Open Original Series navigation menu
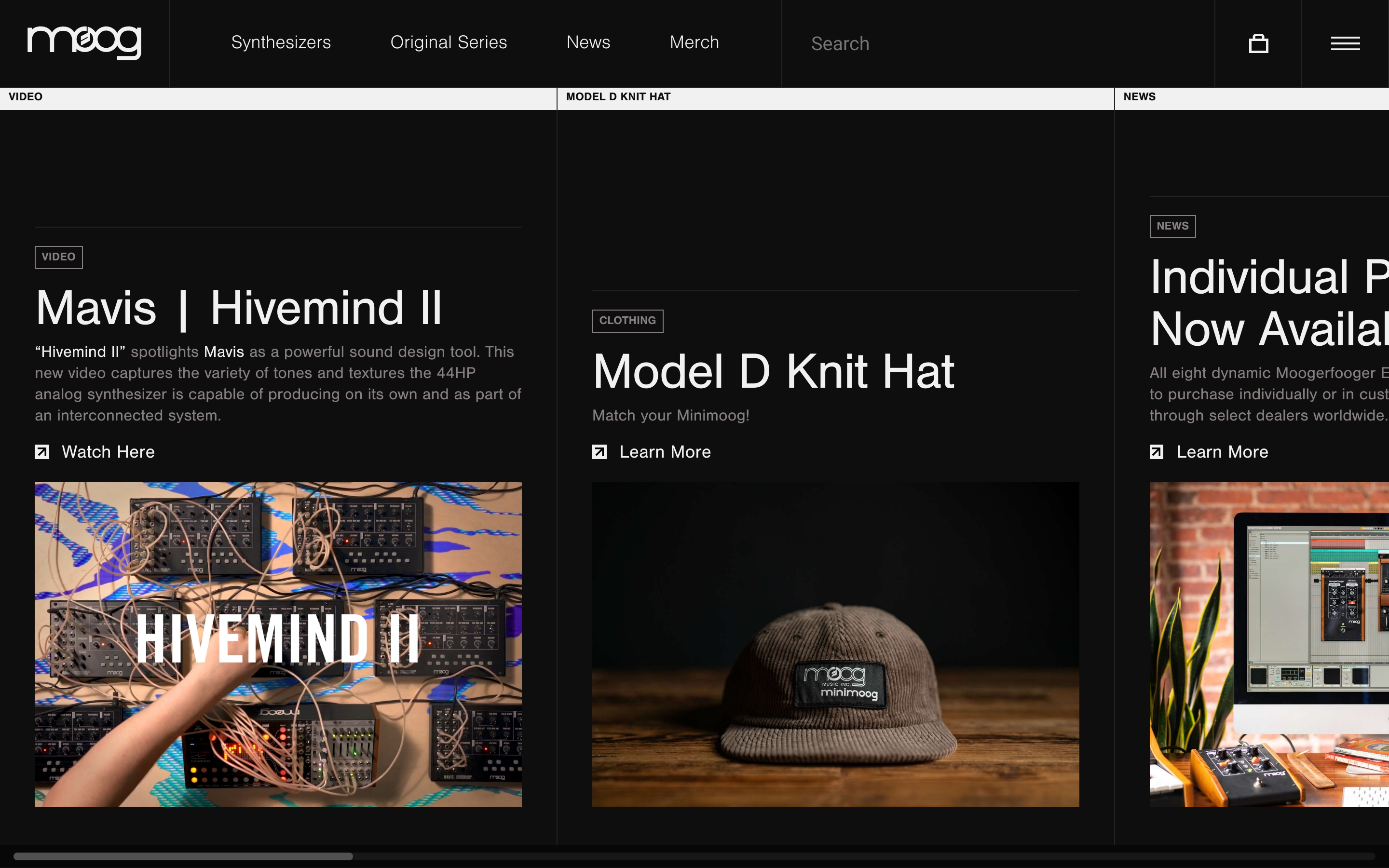Image resolution: width=1389 pixels, height=868 pixels. [448, 42]
